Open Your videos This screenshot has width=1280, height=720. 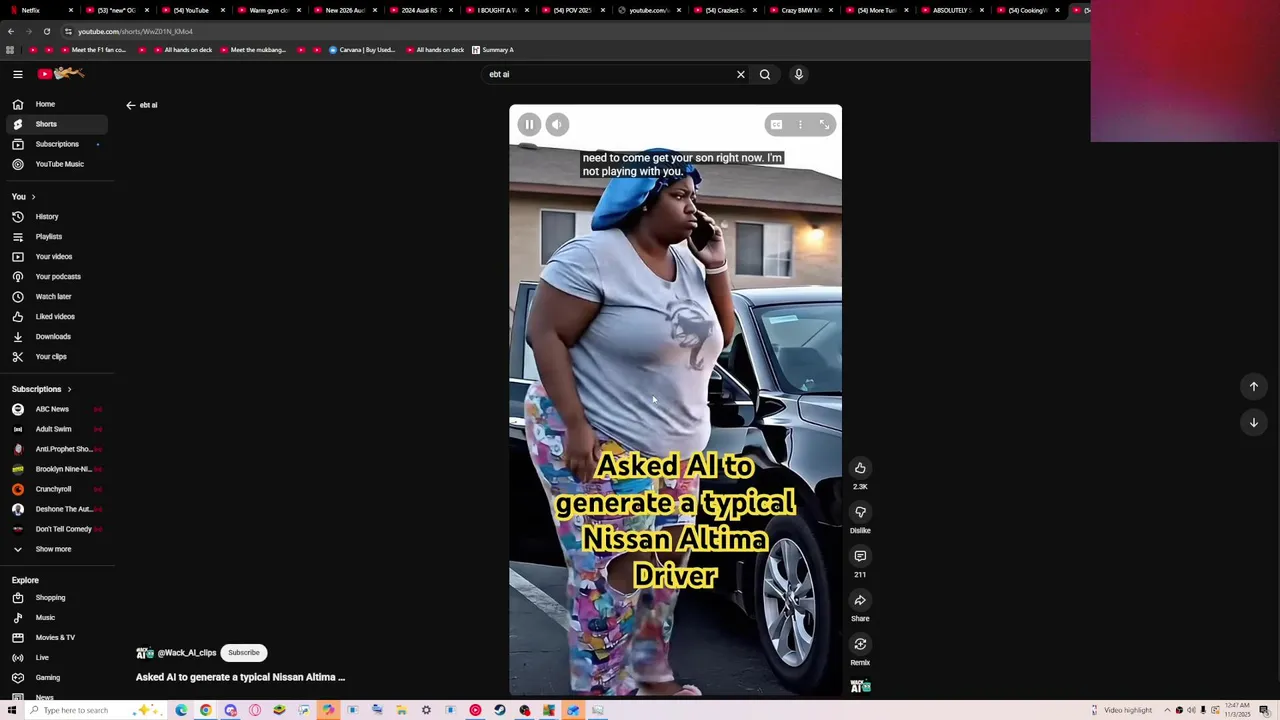pyautogui.click(x=57, y=256)
